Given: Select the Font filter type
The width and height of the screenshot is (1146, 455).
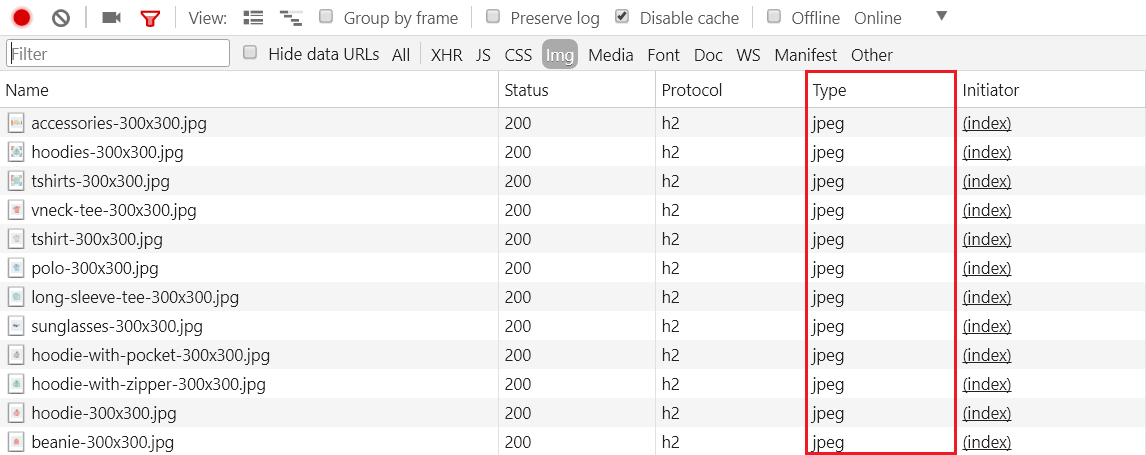Looking at the screenshot, I should (x=663, y=55).
